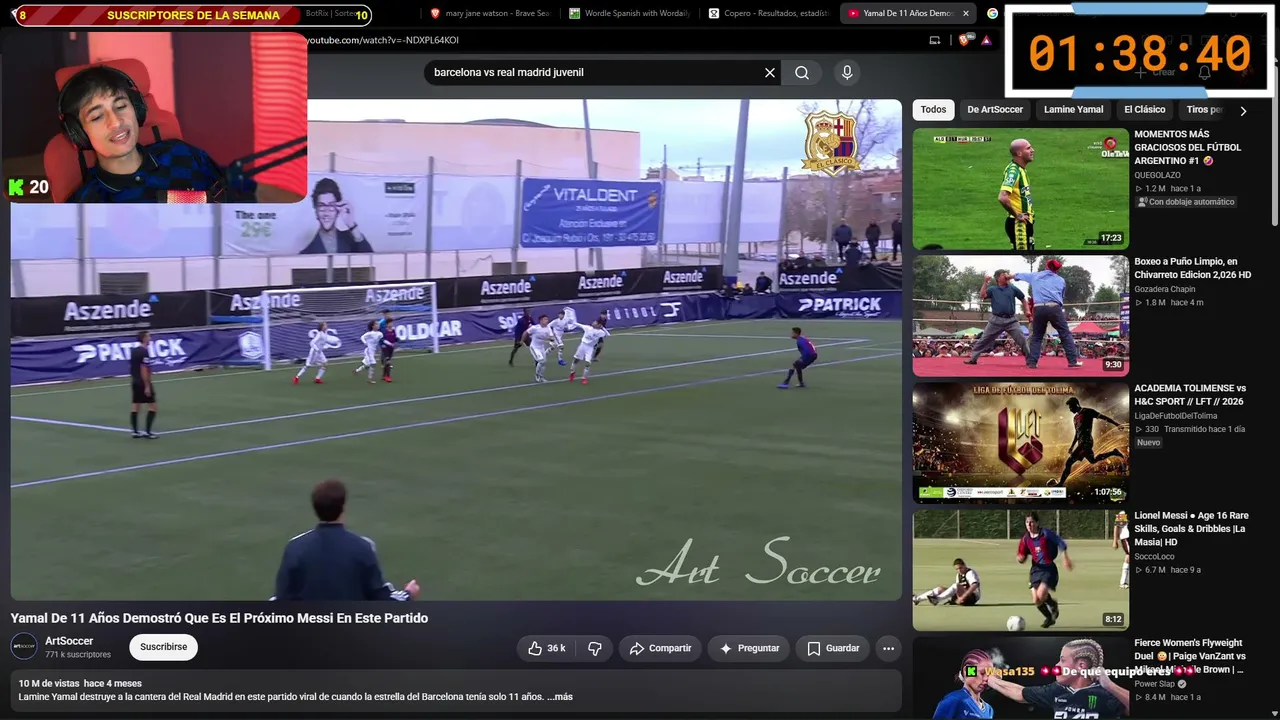1280x720 pixels.
Task: Close the Yamal De 11 Años tab
Action: (966, 14)
